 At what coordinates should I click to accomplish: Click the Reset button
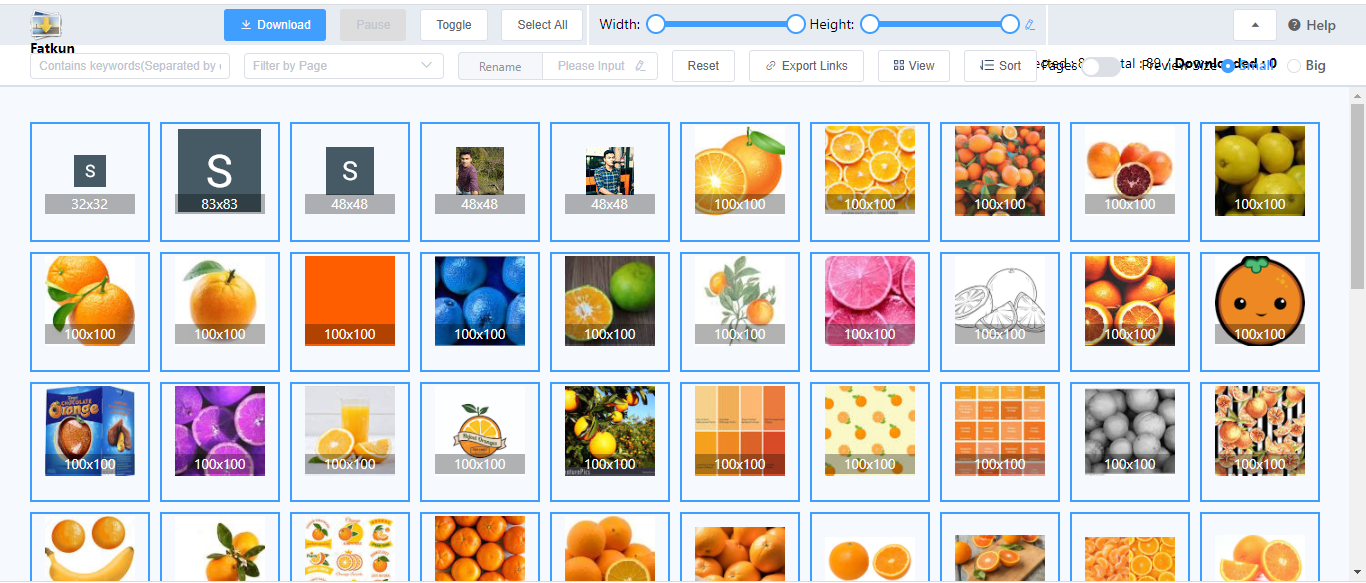pyautogui.click(x=703, y=66)
